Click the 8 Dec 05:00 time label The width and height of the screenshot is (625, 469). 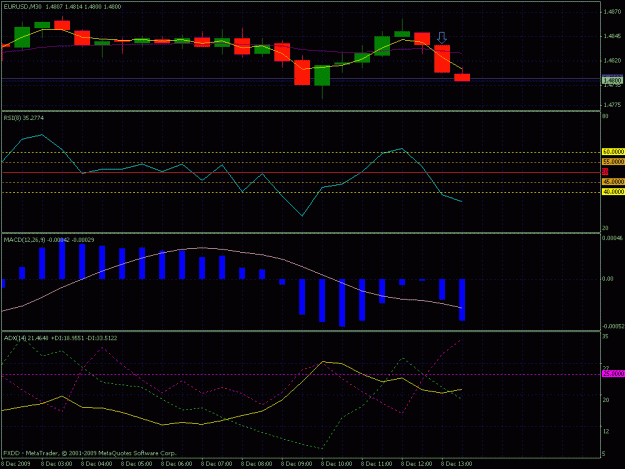[x=136, y=464]
